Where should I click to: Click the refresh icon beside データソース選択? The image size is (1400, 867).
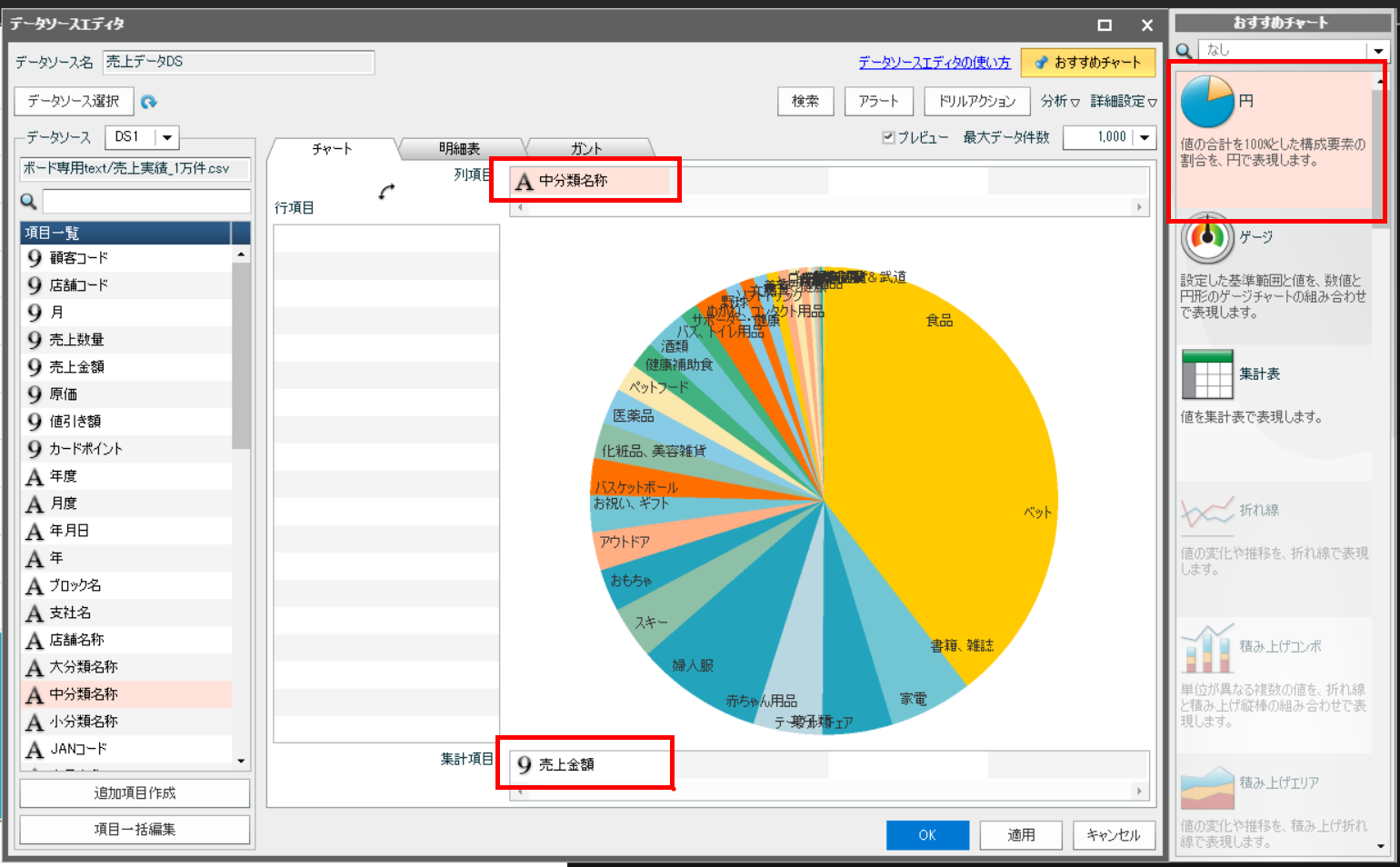tap(149, 102)
